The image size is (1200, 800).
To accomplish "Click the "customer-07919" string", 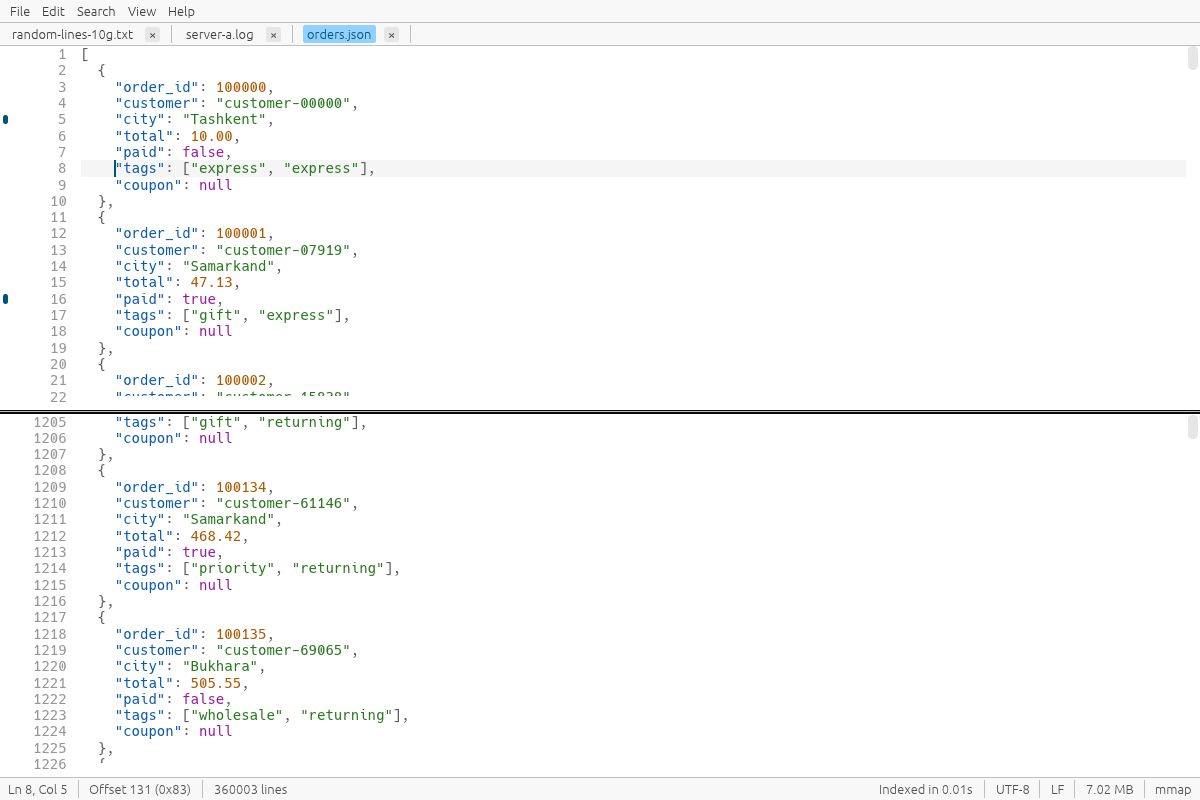I will [283, 250].
